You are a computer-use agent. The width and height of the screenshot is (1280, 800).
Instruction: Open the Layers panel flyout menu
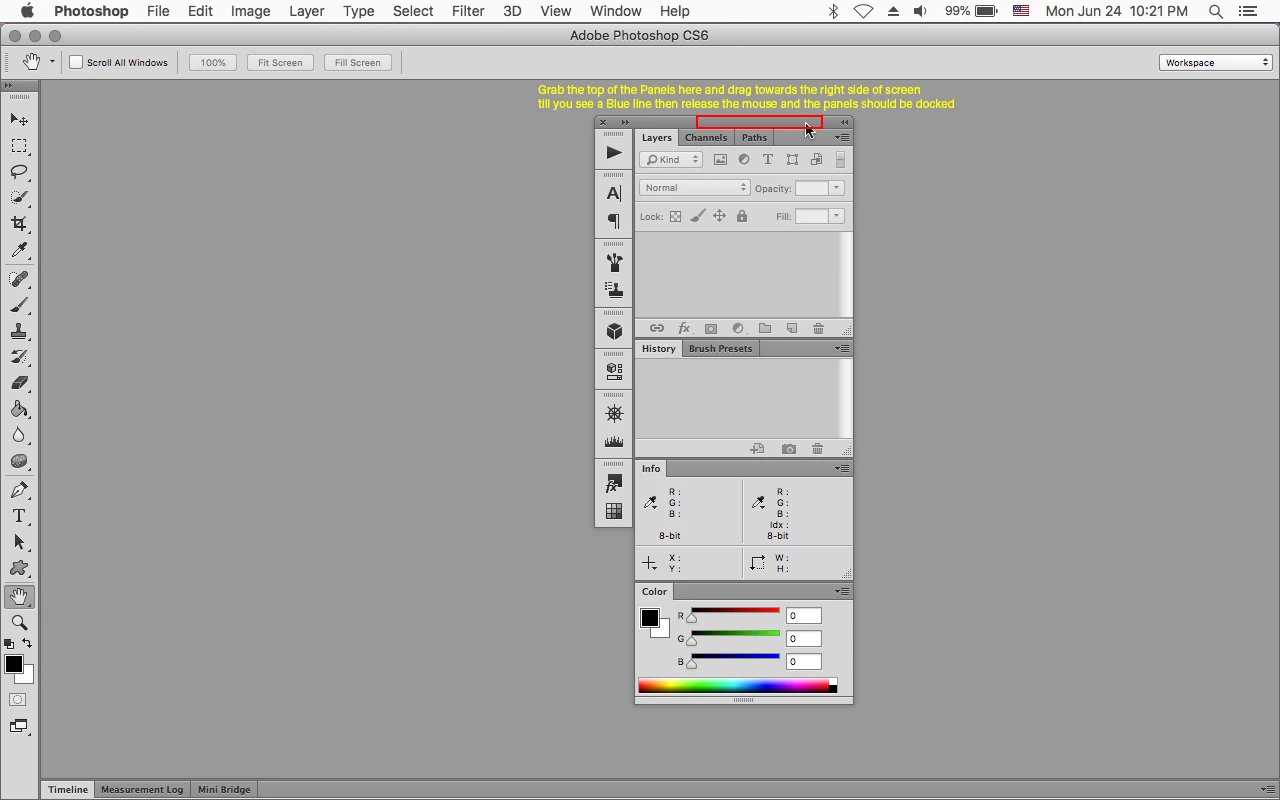click(x=842, y=138)
